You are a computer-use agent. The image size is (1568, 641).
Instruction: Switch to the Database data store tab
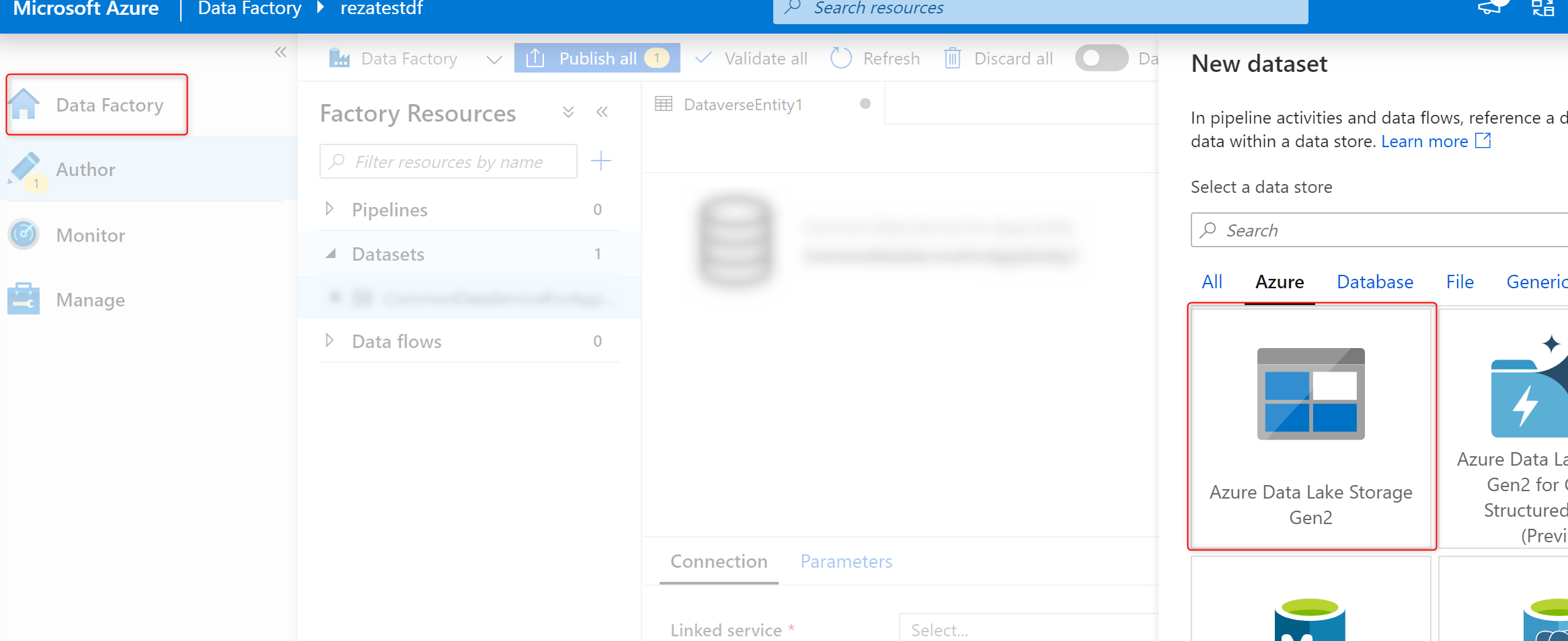[1374, 282]
